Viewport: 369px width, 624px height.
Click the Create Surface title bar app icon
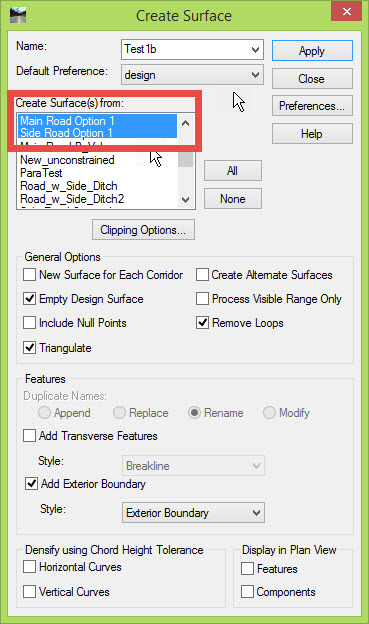[x=18, y=15]
